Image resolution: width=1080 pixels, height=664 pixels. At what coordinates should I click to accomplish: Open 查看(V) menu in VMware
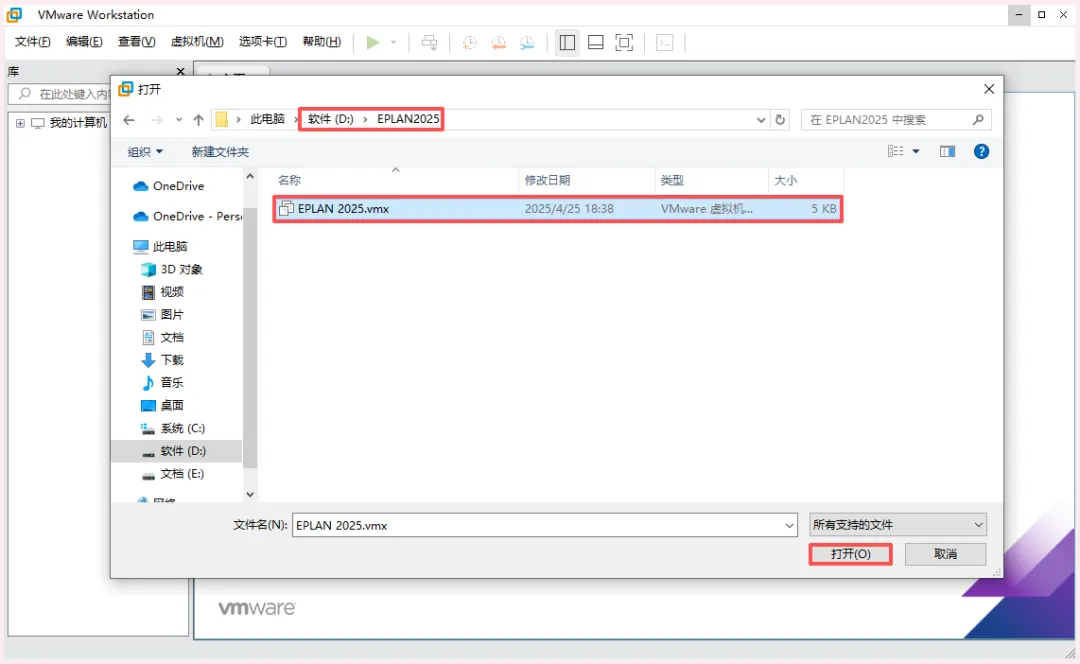[x=136, y=42]
